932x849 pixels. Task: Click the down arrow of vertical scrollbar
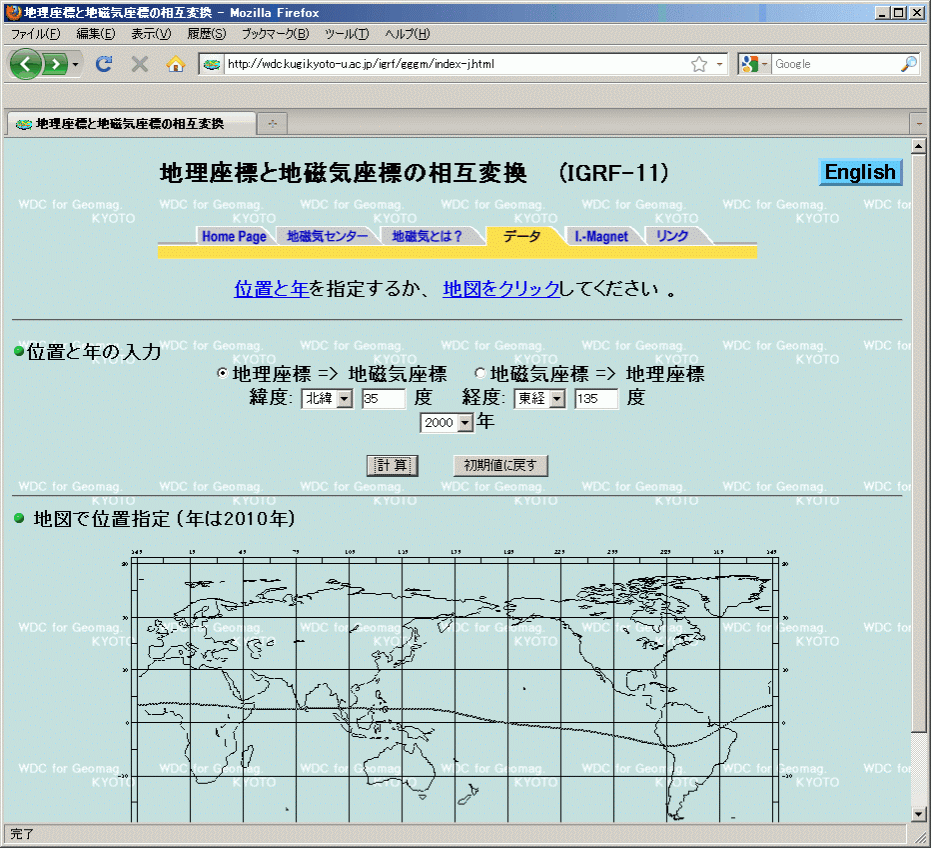918,815
